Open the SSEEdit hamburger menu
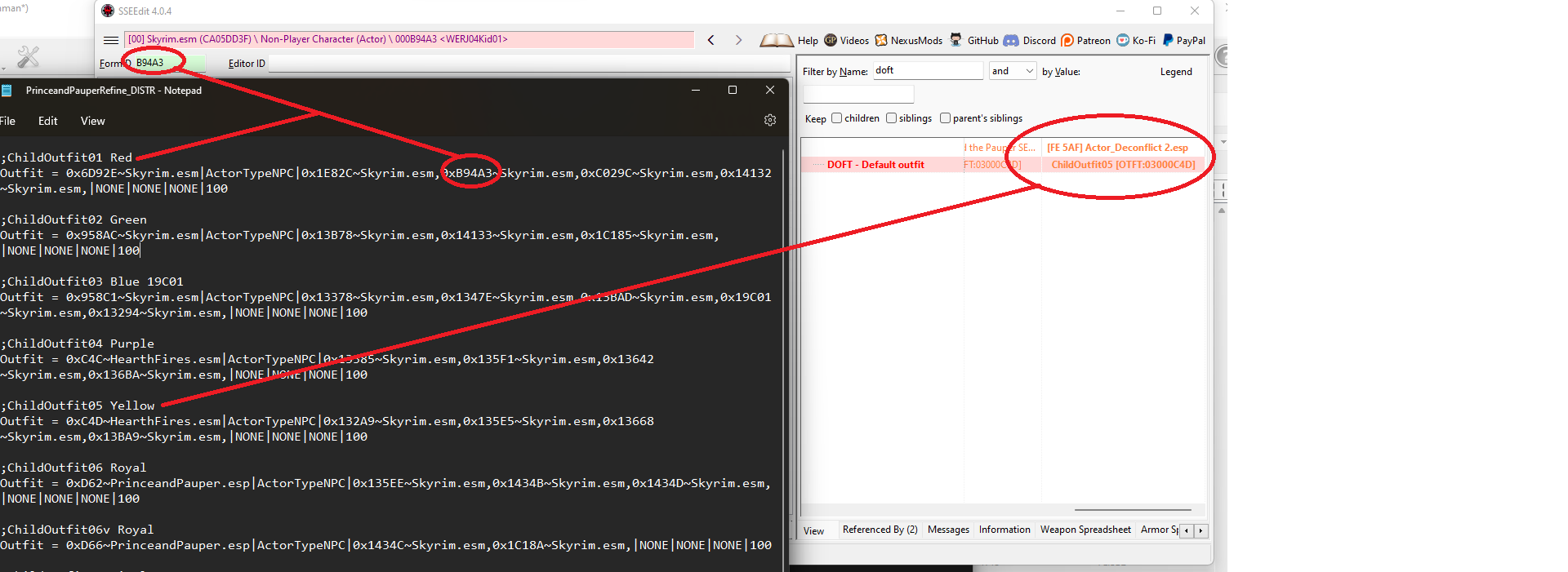1568x572 pixels. [111, 40]
